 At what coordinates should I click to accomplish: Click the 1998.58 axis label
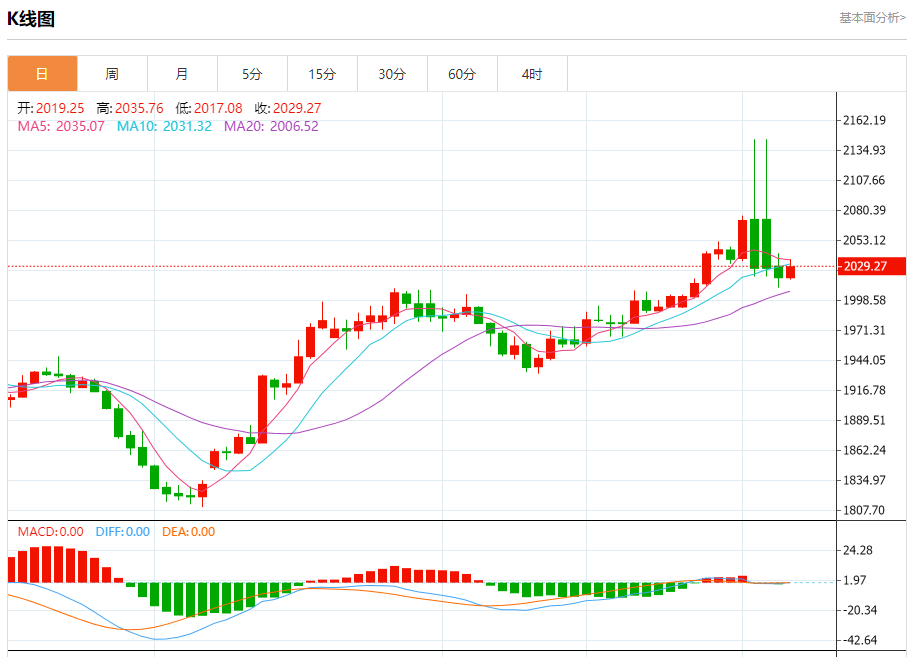pyautogui.click(x=864, y=300)
